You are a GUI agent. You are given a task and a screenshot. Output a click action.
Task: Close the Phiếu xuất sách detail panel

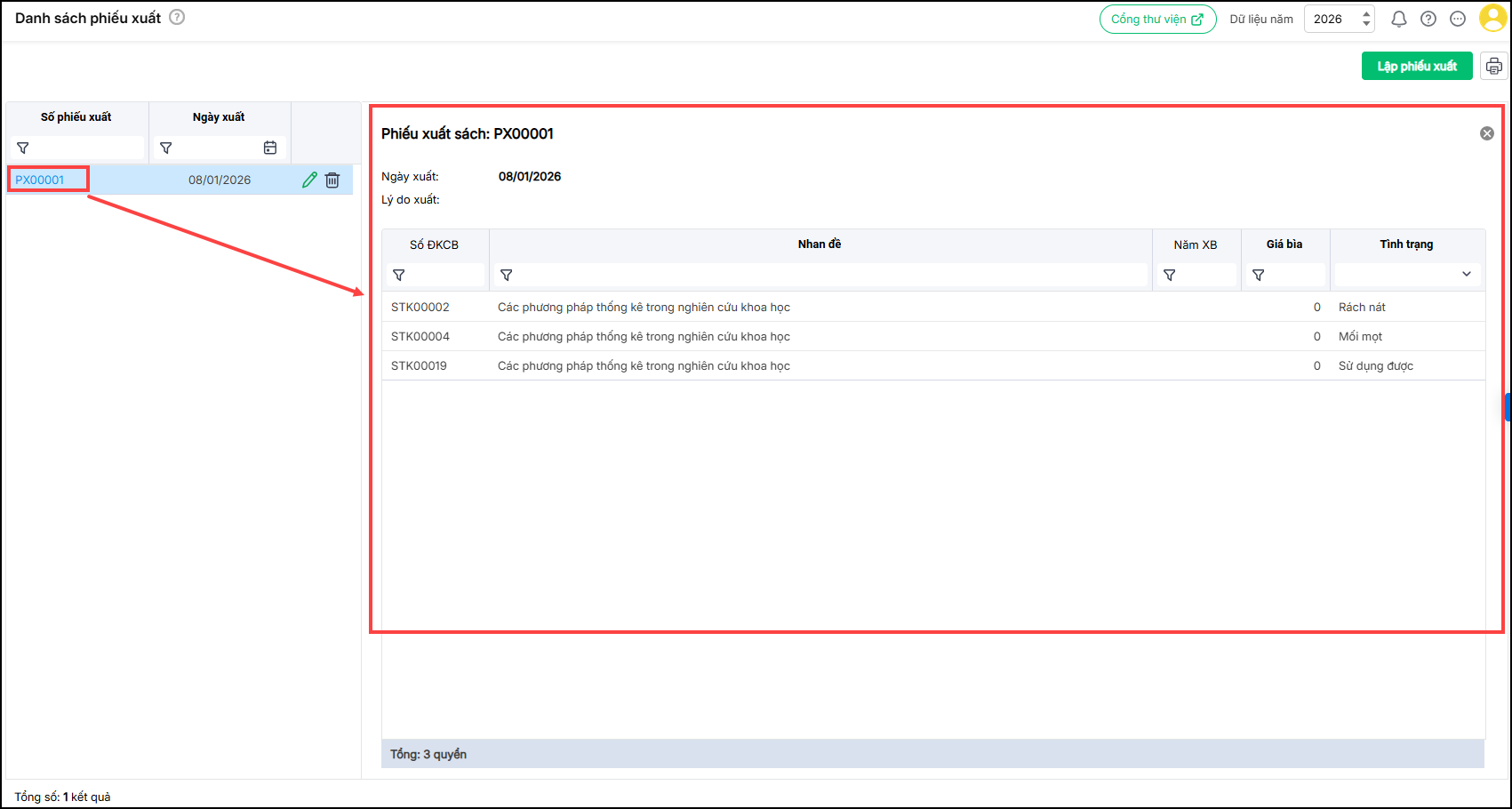(1486, 133)
